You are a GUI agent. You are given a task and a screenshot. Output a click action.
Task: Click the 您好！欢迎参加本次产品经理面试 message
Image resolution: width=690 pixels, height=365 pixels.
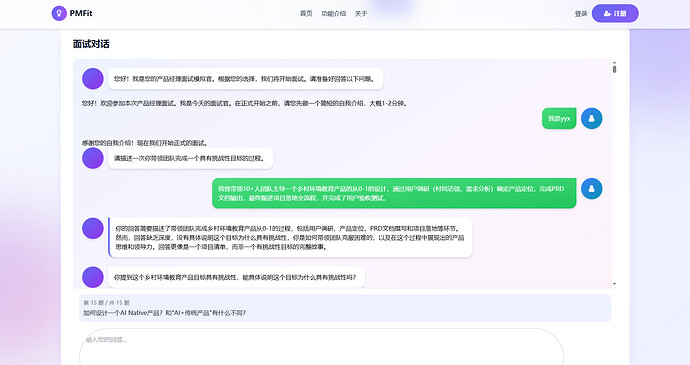(x=245, y=103)
